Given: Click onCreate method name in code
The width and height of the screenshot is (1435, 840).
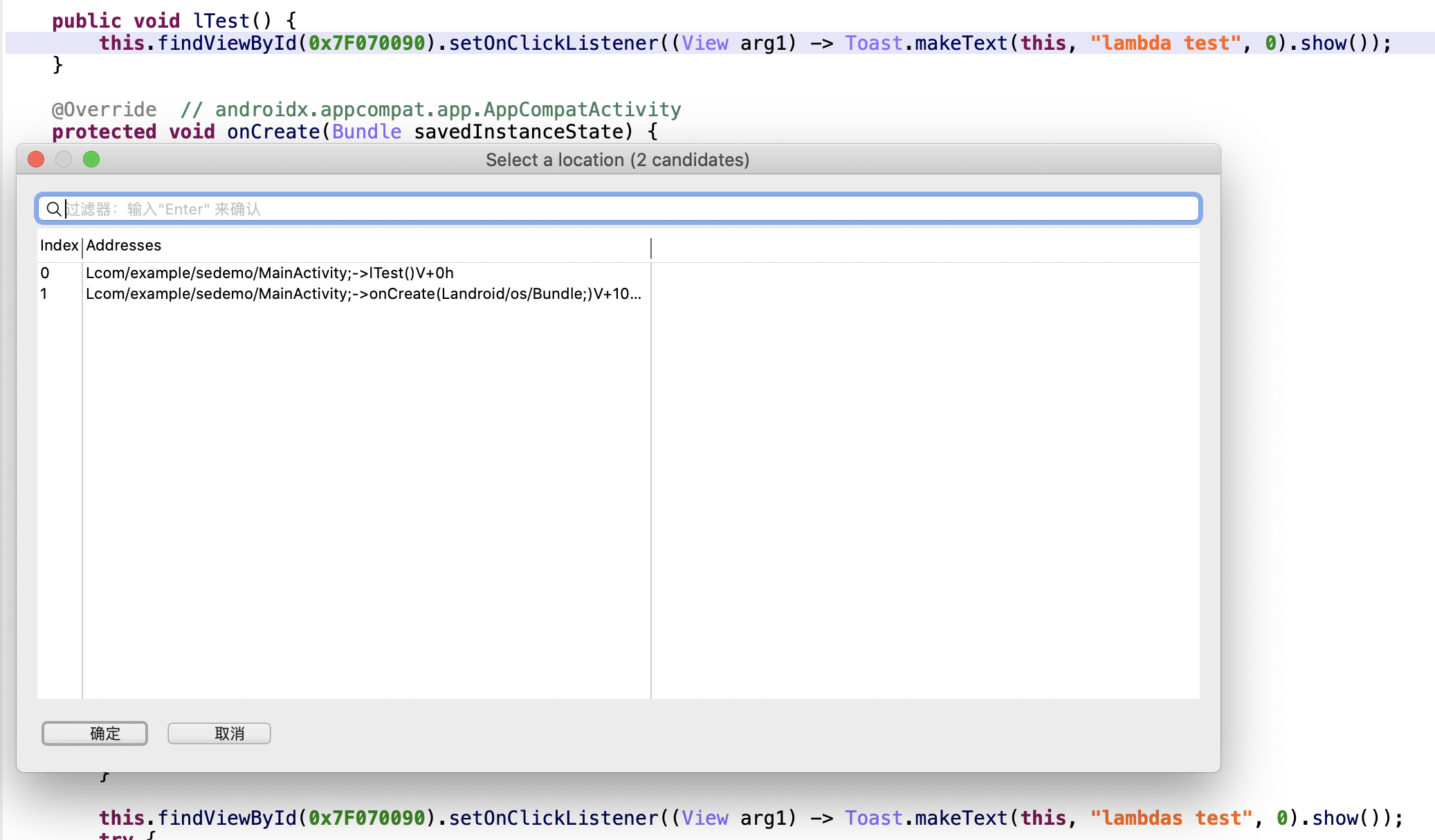Looking at the screenshot, I should (x=273, y=131).
